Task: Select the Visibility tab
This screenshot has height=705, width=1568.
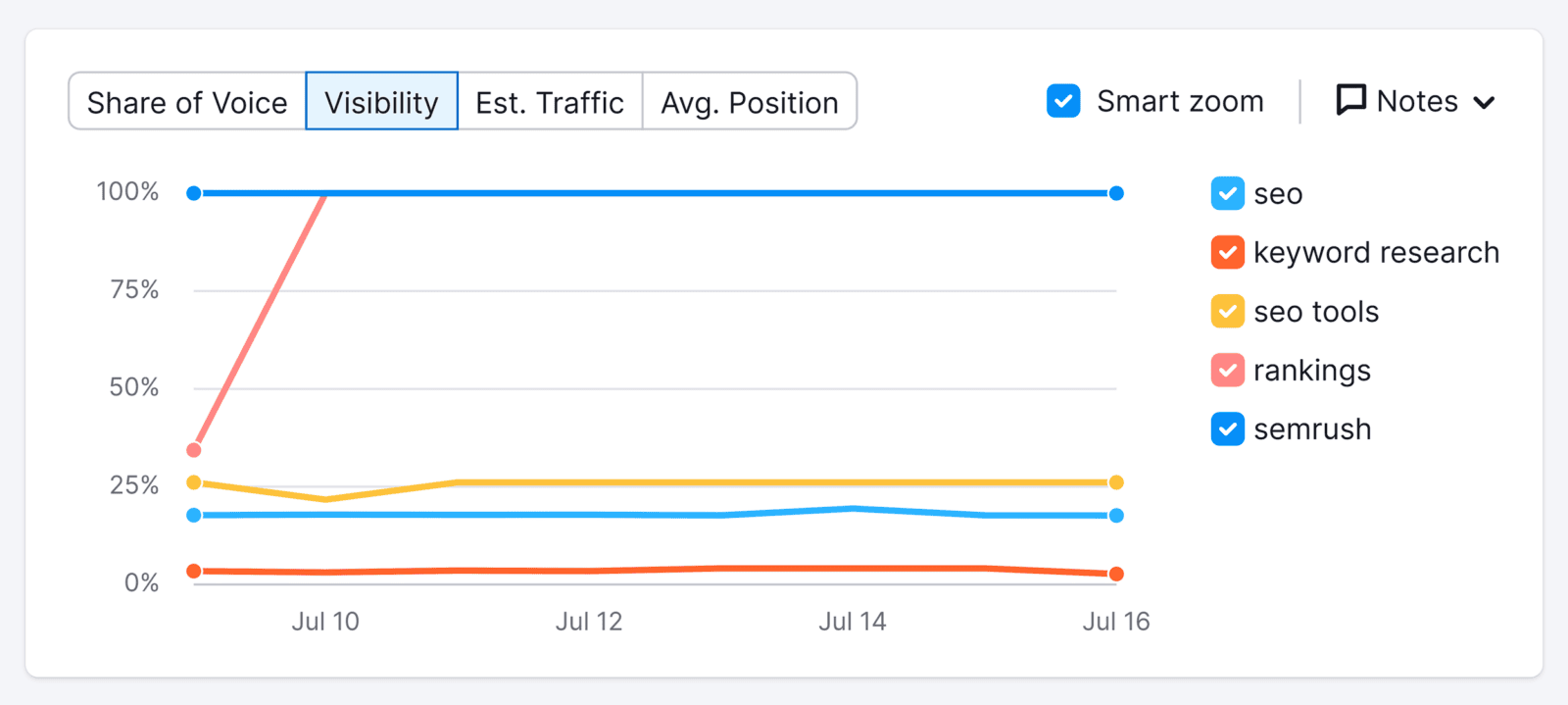Action: coord(381,101)
